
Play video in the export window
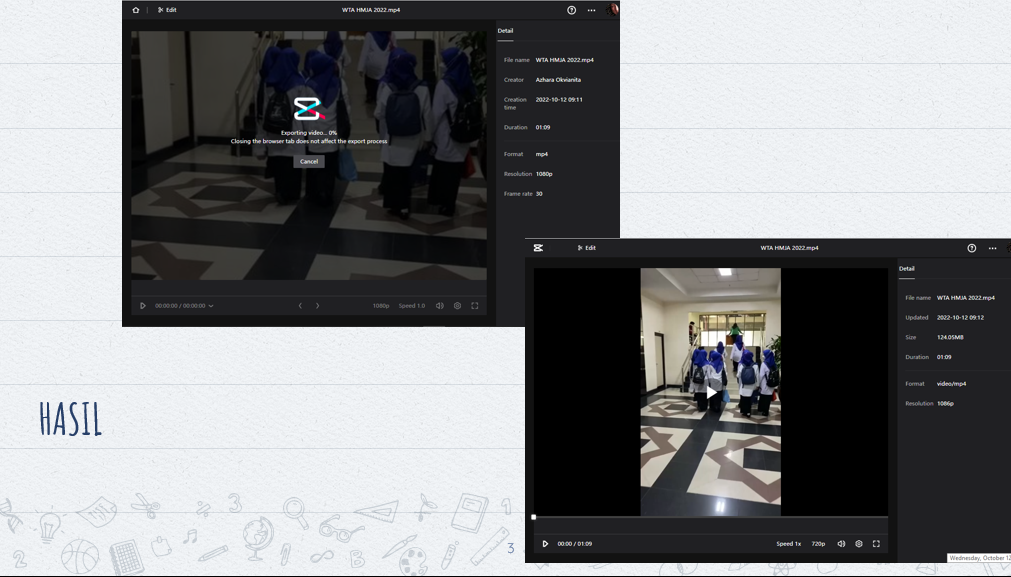pos(142,306)
